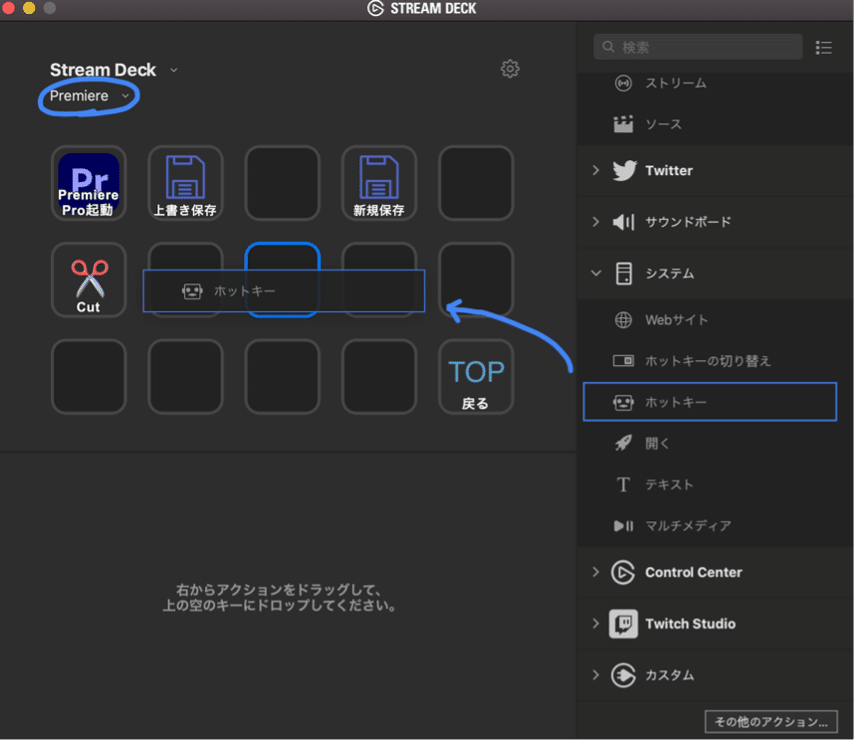Click the マルチメディア play-pause icon
The image size is (858, 742).
point(623,526)
